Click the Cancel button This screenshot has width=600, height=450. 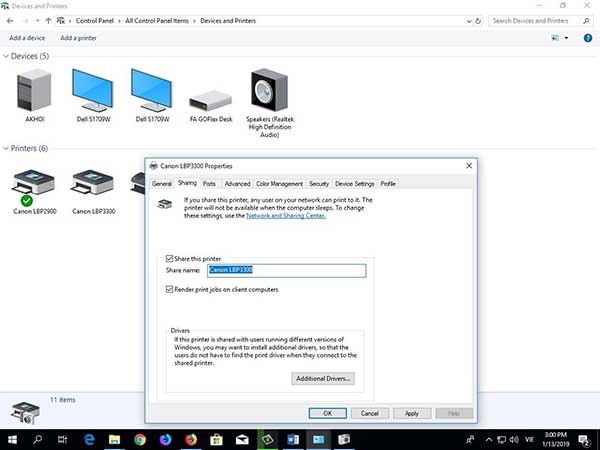click(370, 413)
